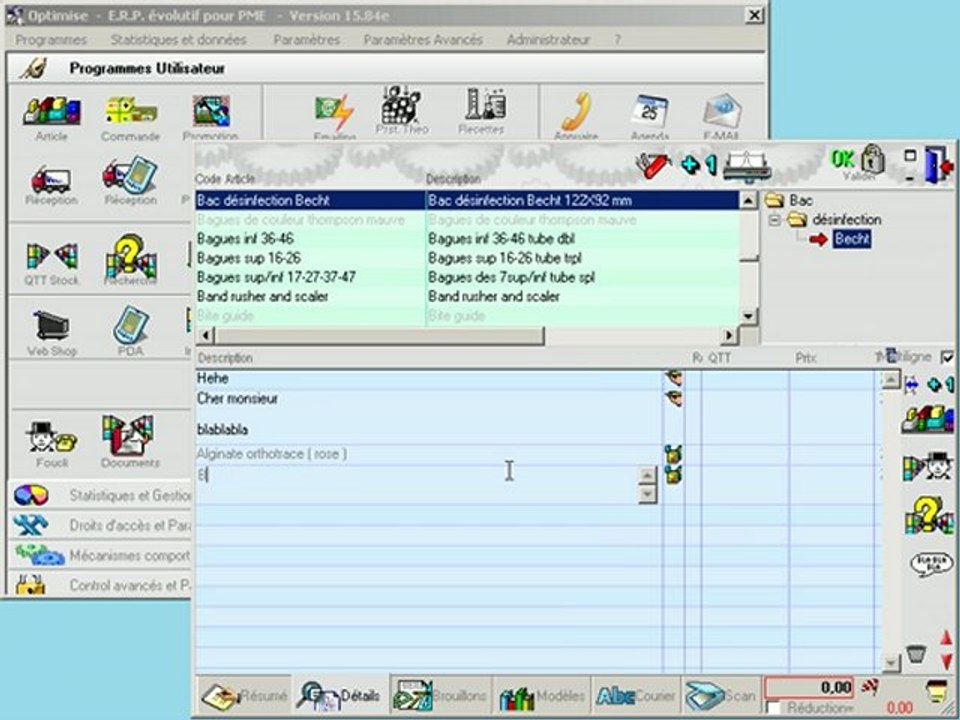960x720 pixels.
Task: Open the E-MAIL envelope icon
Action: [722, 111]
